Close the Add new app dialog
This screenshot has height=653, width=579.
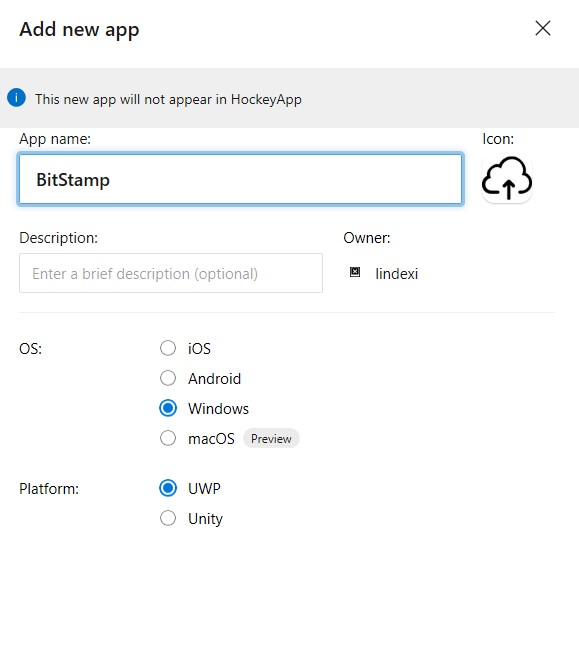click(543, 28)
